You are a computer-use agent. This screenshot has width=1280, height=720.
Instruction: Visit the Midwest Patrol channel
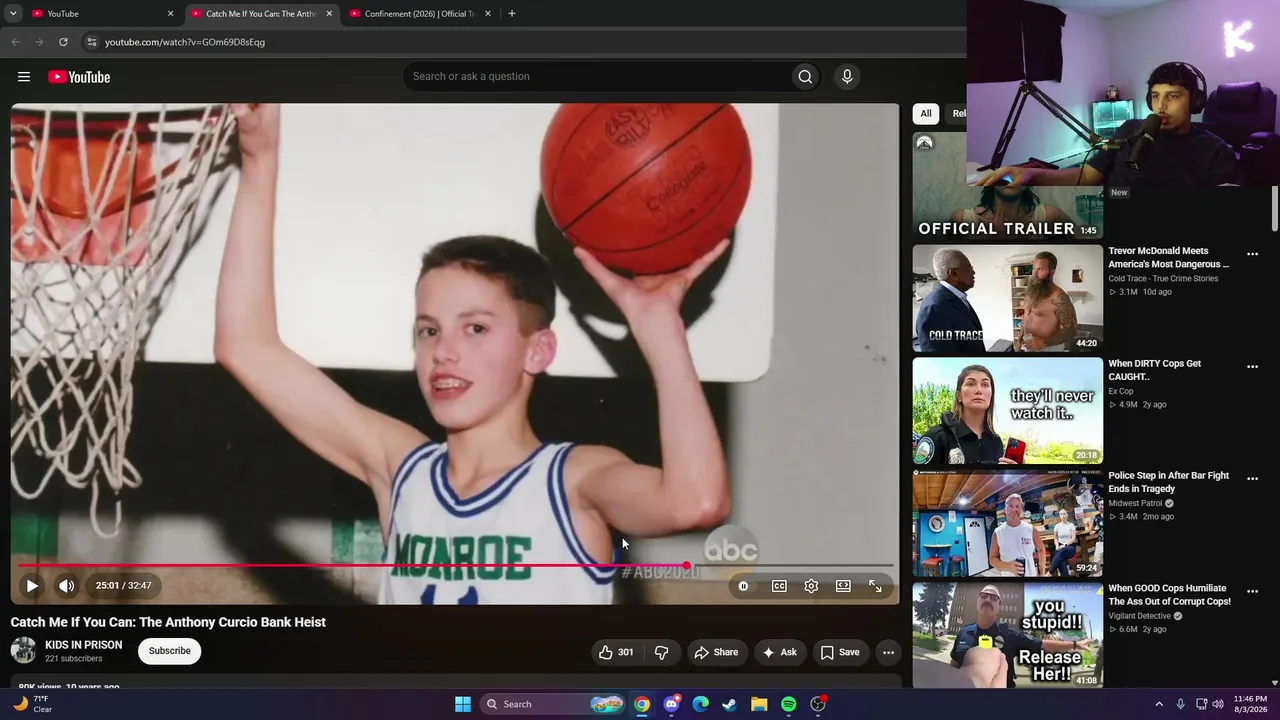pyautogui.click(x=1135, y=504)
